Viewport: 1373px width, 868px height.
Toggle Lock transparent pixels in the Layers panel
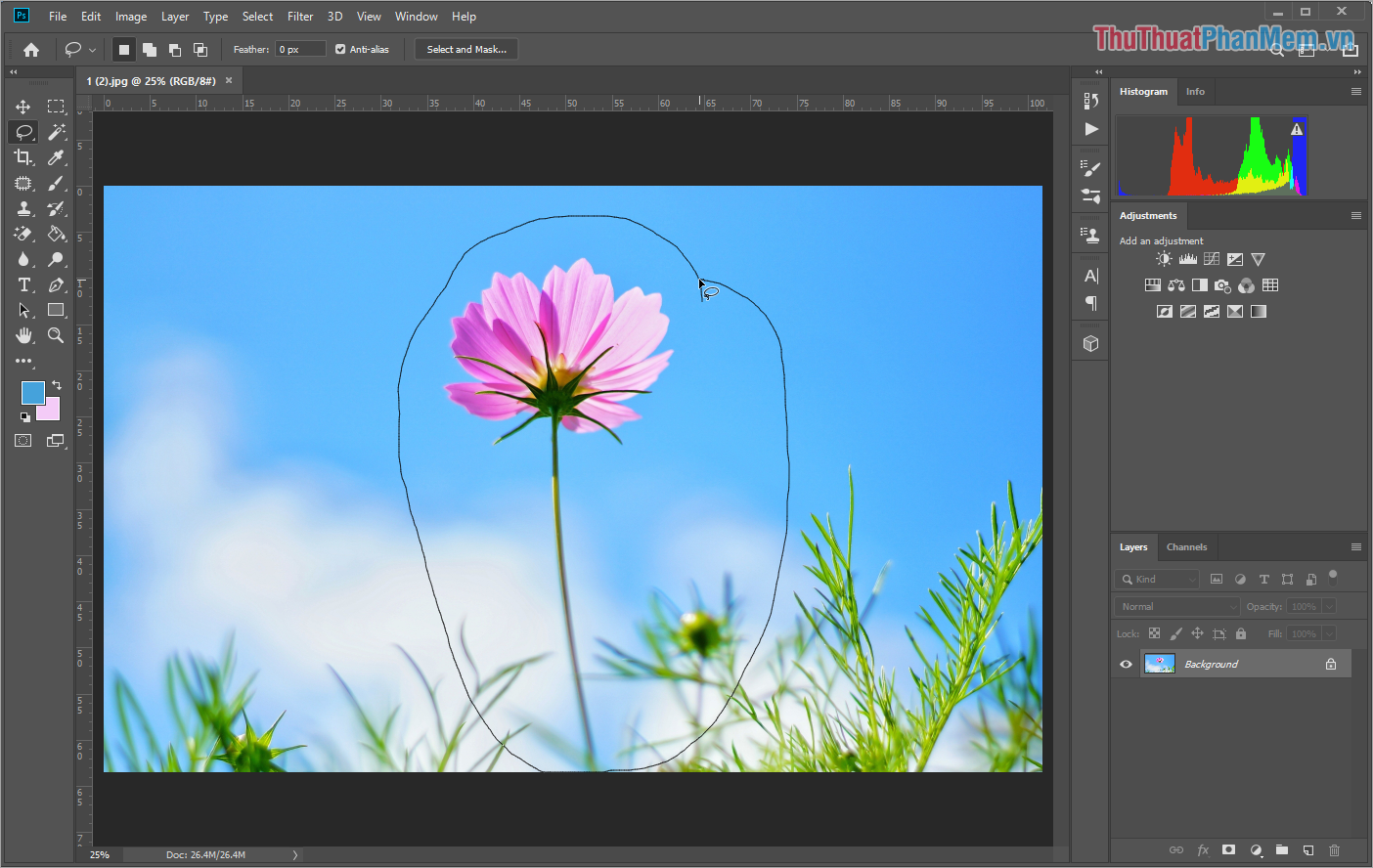tap(1154, 632)
